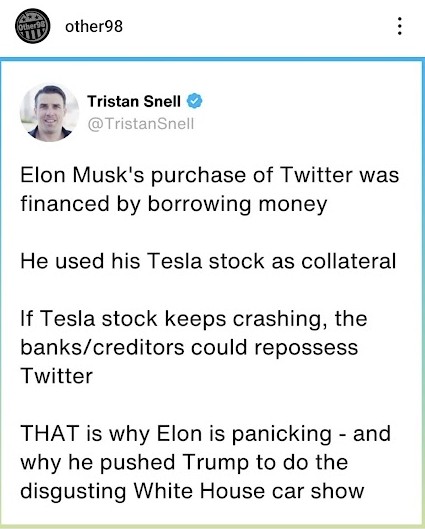Select the phrase White House car show
425x529 pixels.
click(x=249, y=491)
